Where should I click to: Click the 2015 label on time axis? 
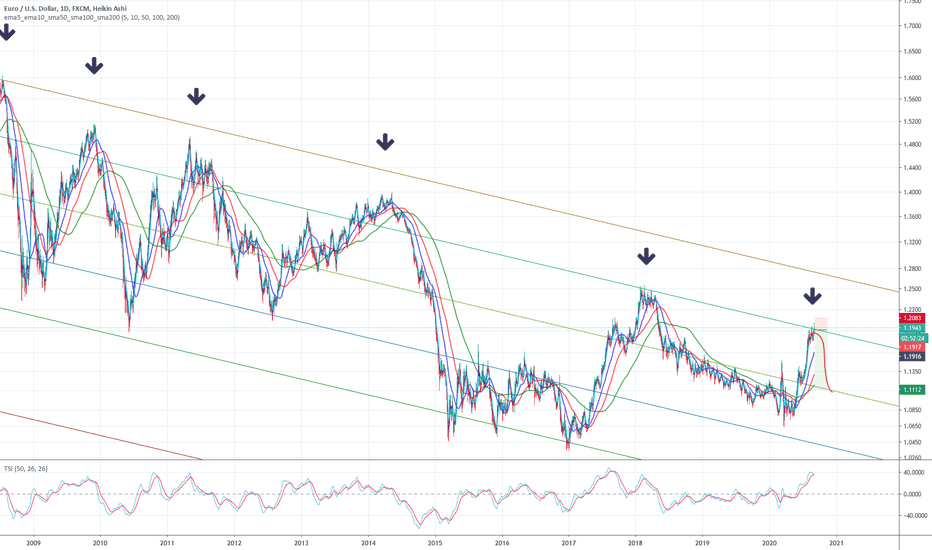[x=435, y=542]
